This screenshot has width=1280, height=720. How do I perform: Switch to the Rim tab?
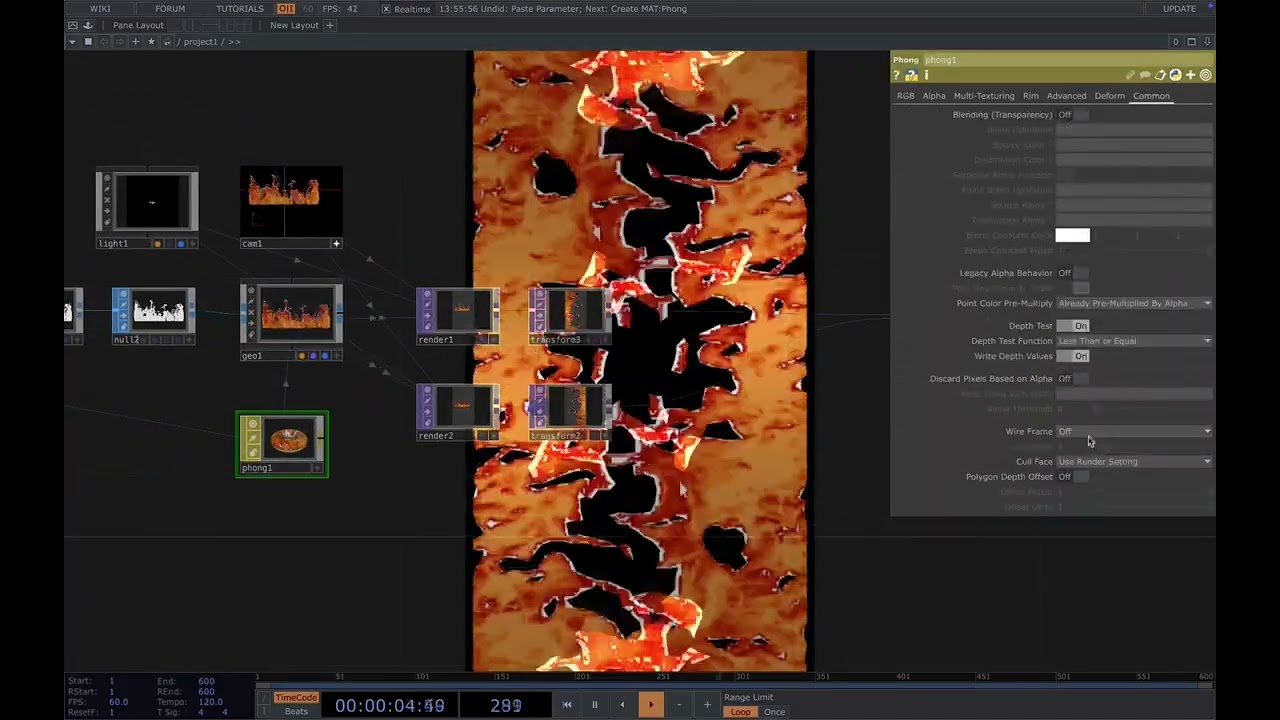(1030, 96)
